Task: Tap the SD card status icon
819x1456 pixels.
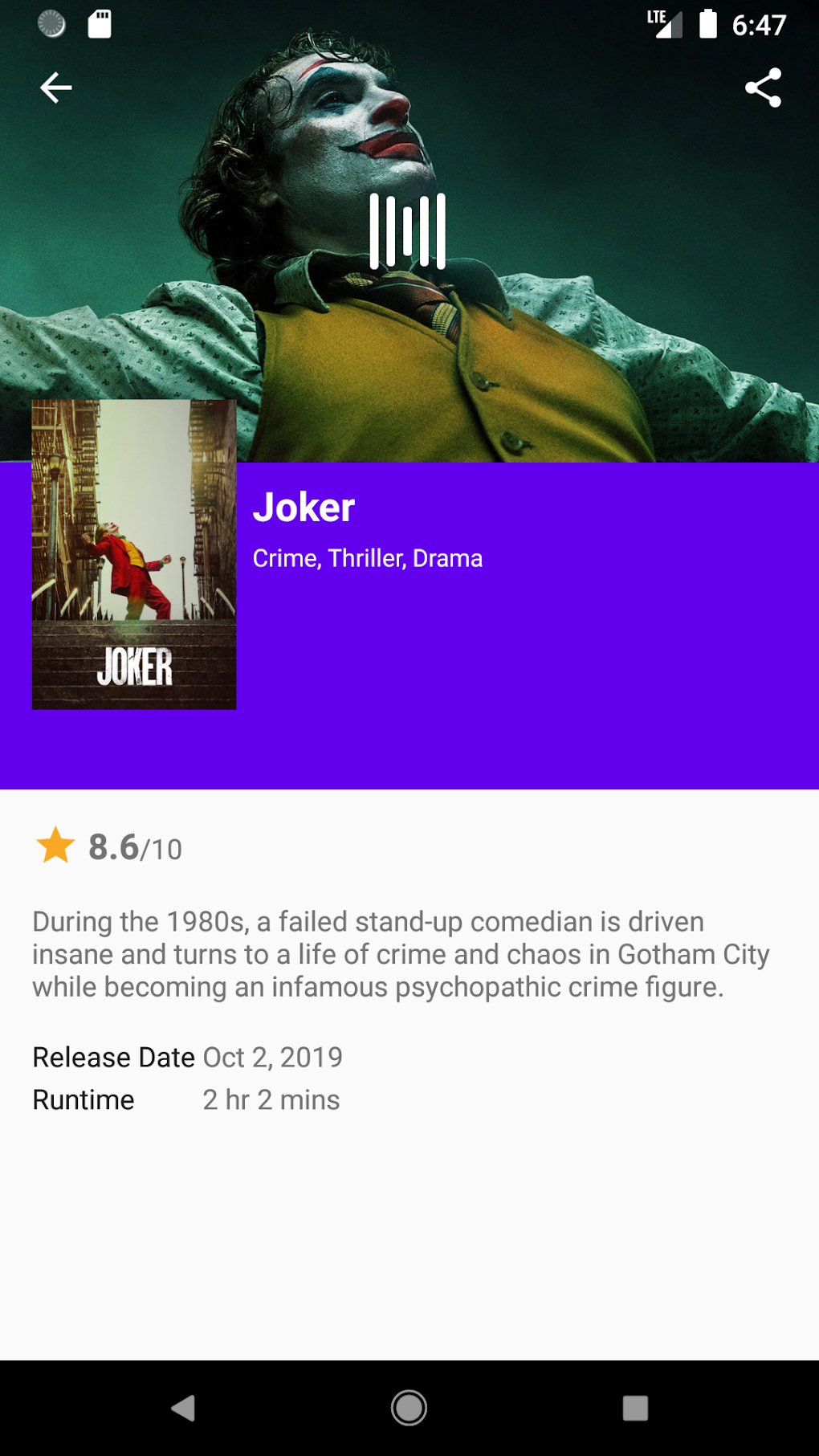Action: coord(100,24)
